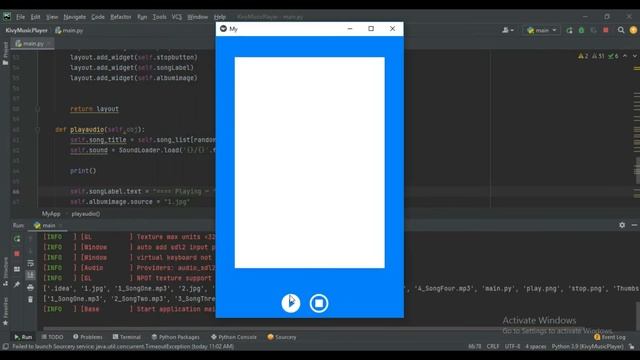Click the Python 3.9 interpreter in status bar
Viewport: 640px width, 360px height.
click(x=587, y=347)
